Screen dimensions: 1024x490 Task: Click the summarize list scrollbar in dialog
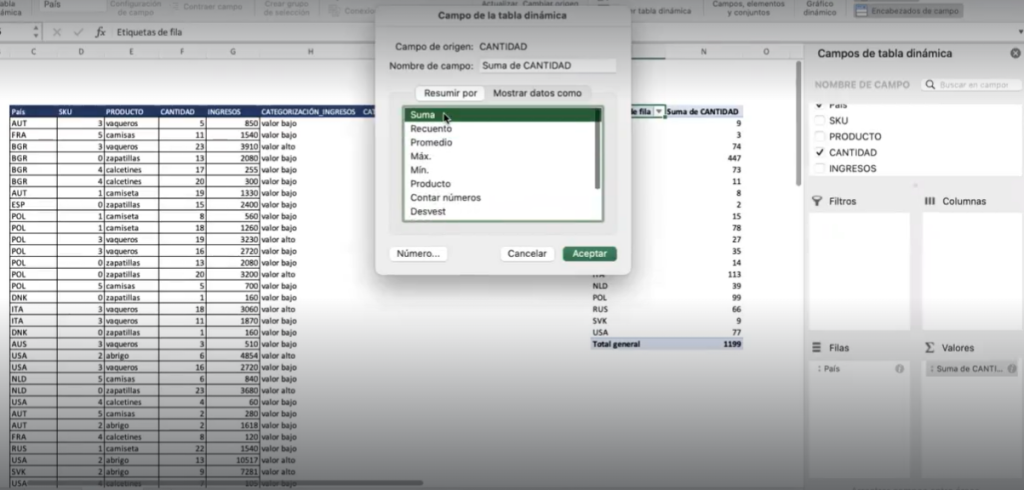pos(598,149)
